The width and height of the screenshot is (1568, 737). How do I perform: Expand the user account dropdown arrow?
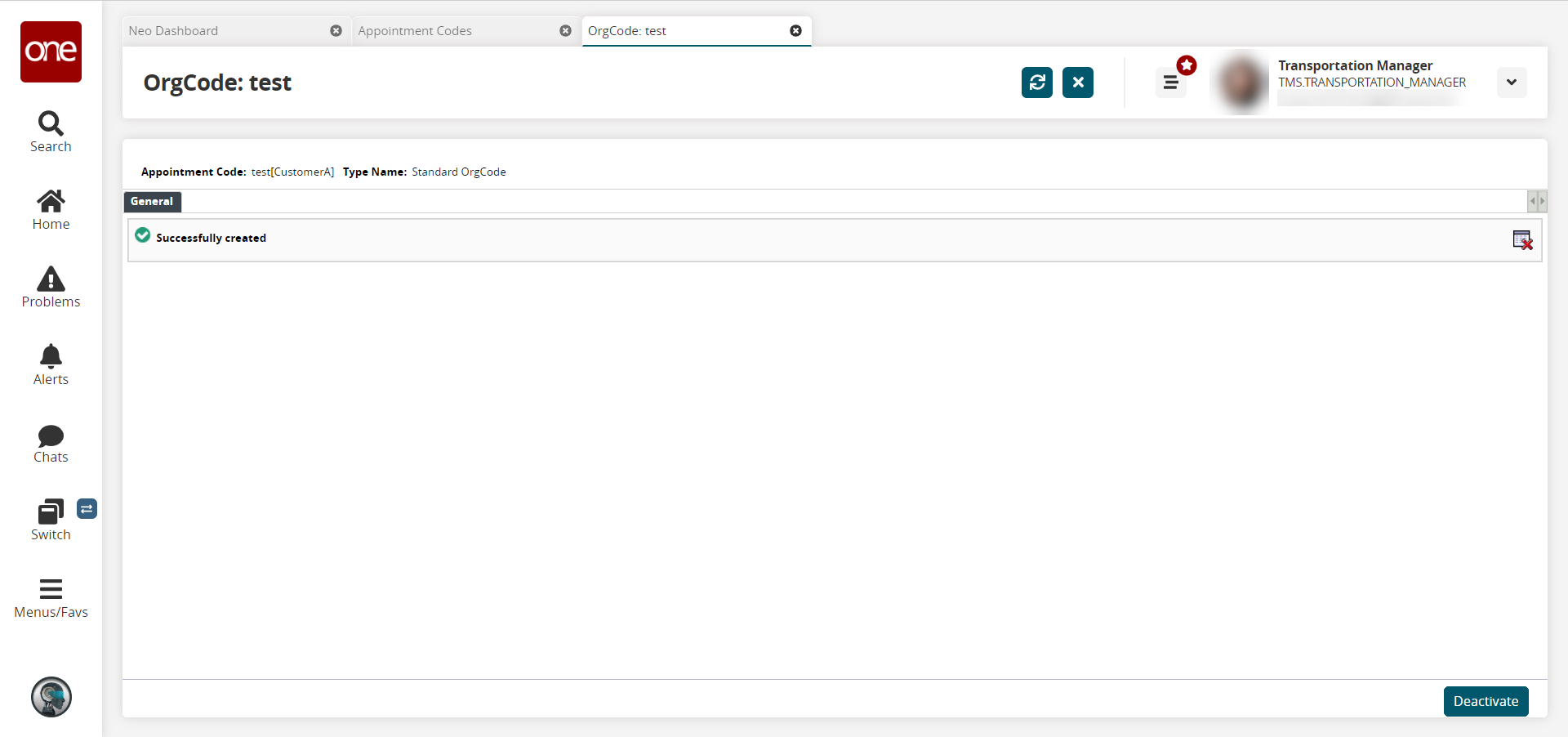tap(1512, 83)
